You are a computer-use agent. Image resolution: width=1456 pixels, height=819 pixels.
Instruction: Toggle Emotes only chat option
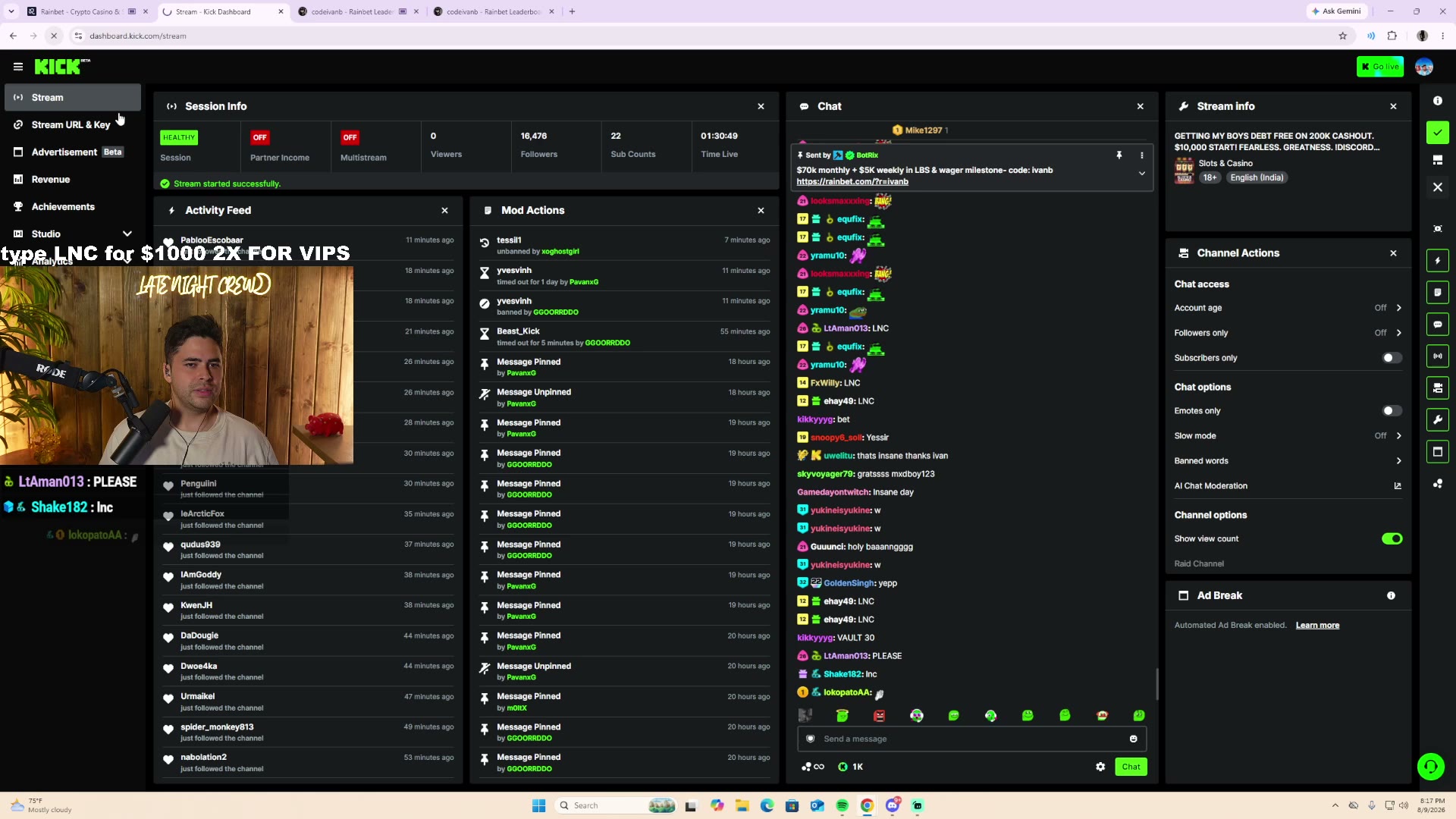tap(1392, 411)
